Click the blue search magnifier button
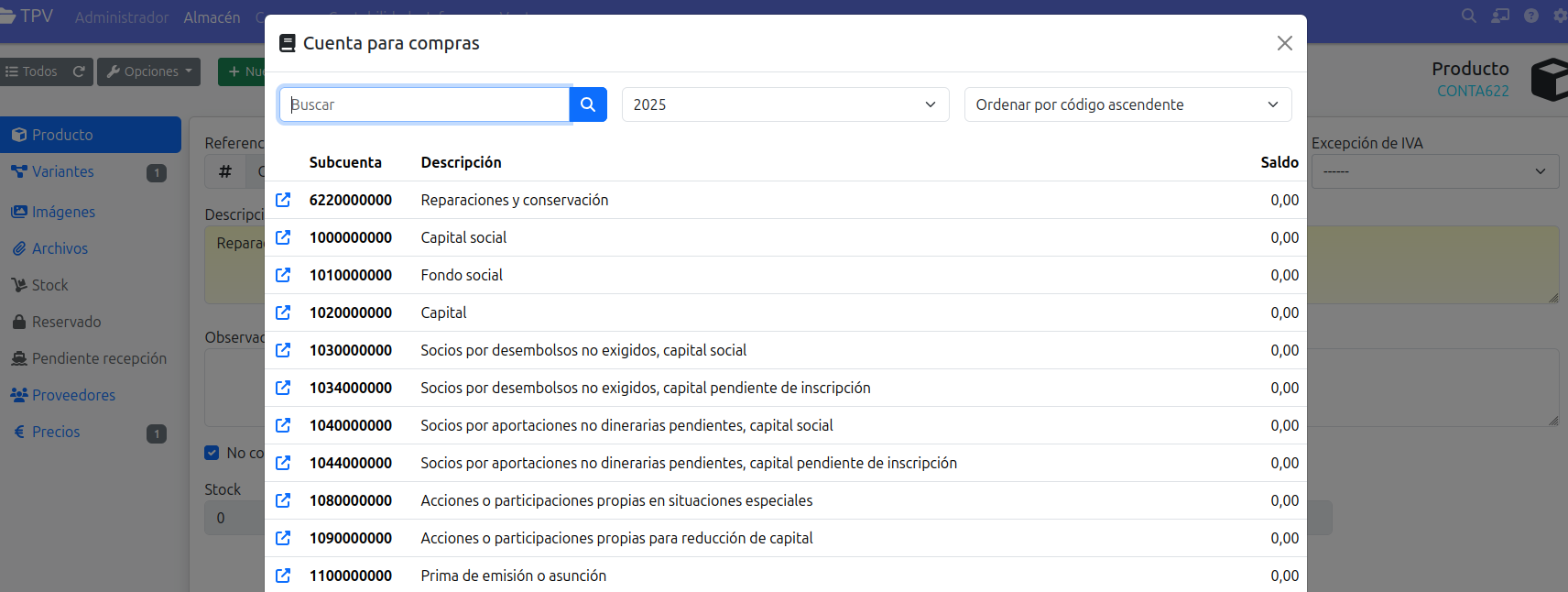 [x=588, y=104]
